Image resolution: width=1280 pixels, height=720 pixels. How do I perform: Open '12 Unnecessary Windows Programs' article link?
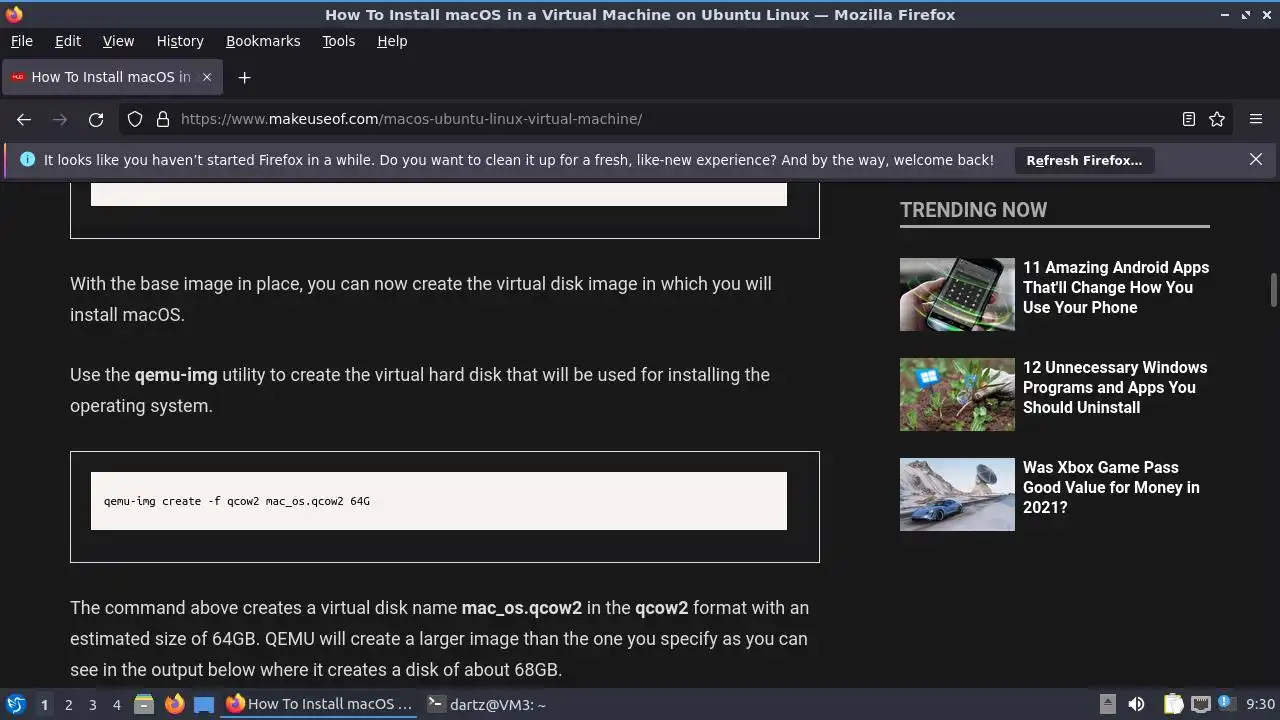click(1115, 387)
